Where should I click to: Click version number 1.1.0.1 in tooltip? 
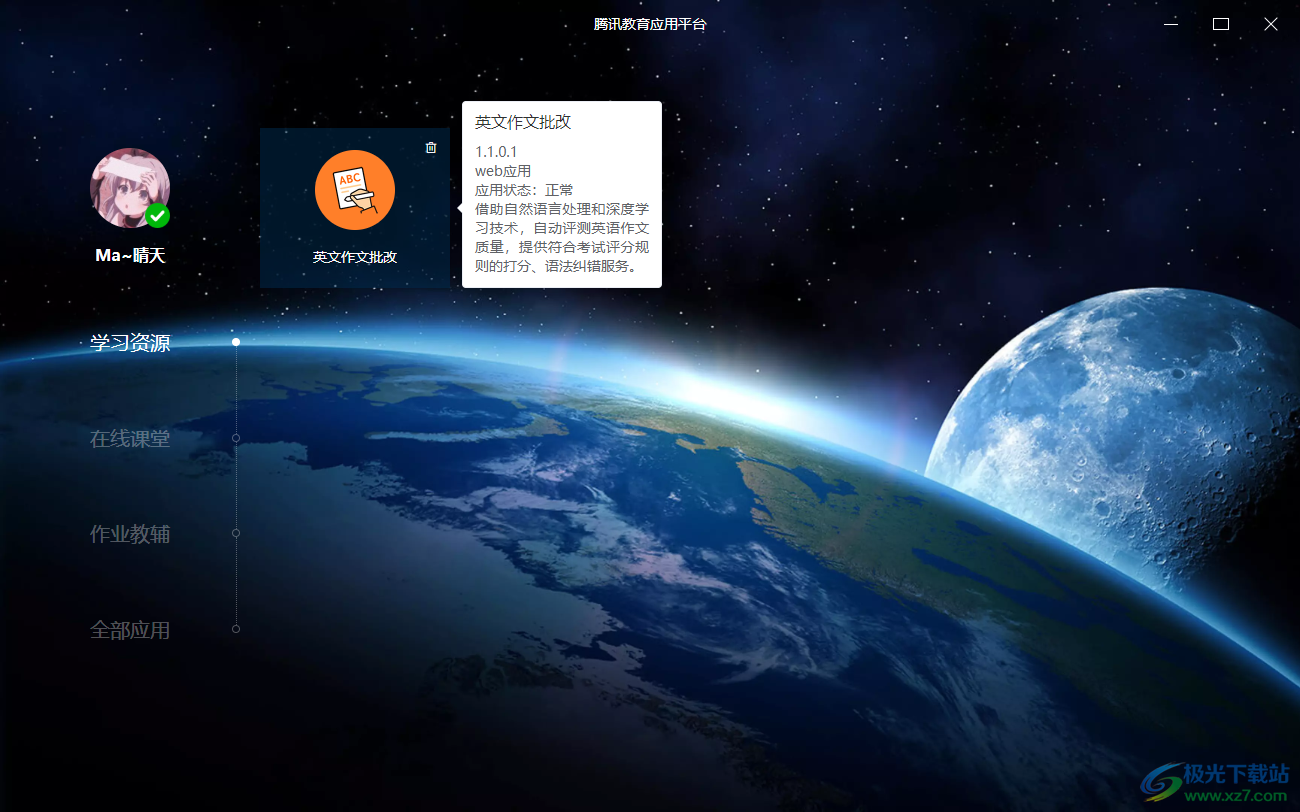click(496, 152)
